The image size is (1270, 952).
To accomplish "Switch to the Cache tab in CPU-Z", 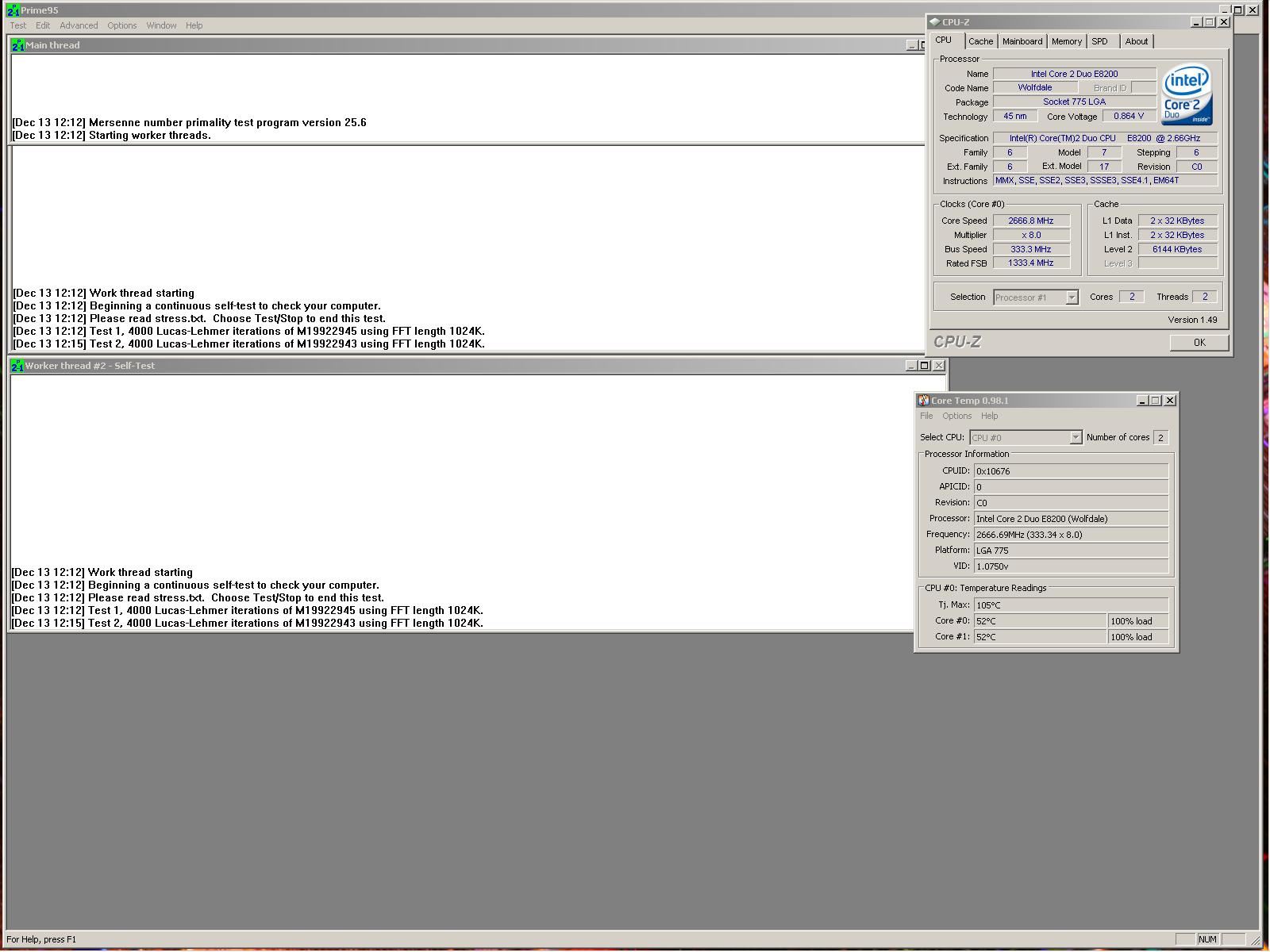I will (x=980, y=41).
